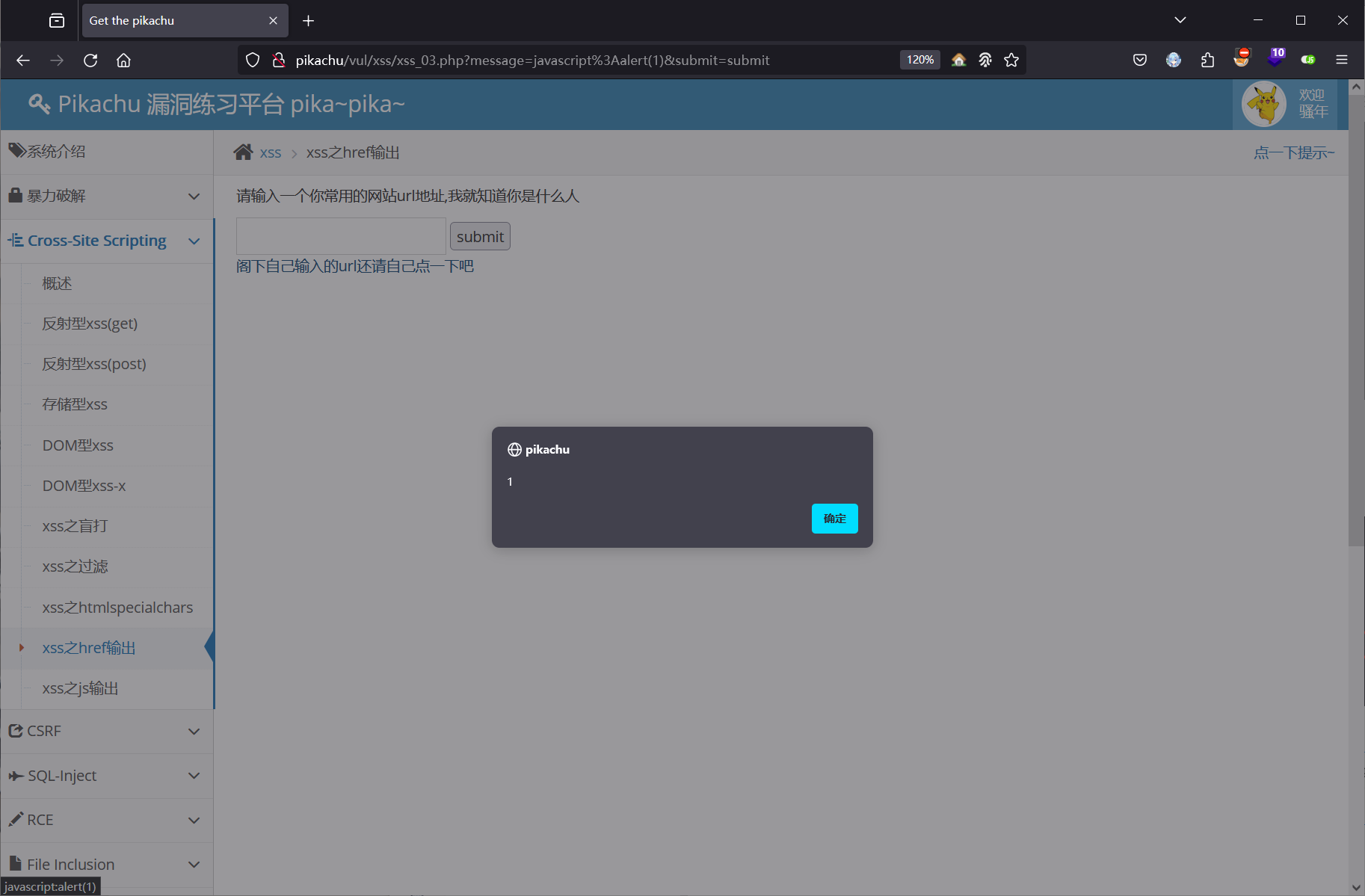Open Firefox application menu
This screenshot has width=1365, height=896.
click(x=1342, y=60)
